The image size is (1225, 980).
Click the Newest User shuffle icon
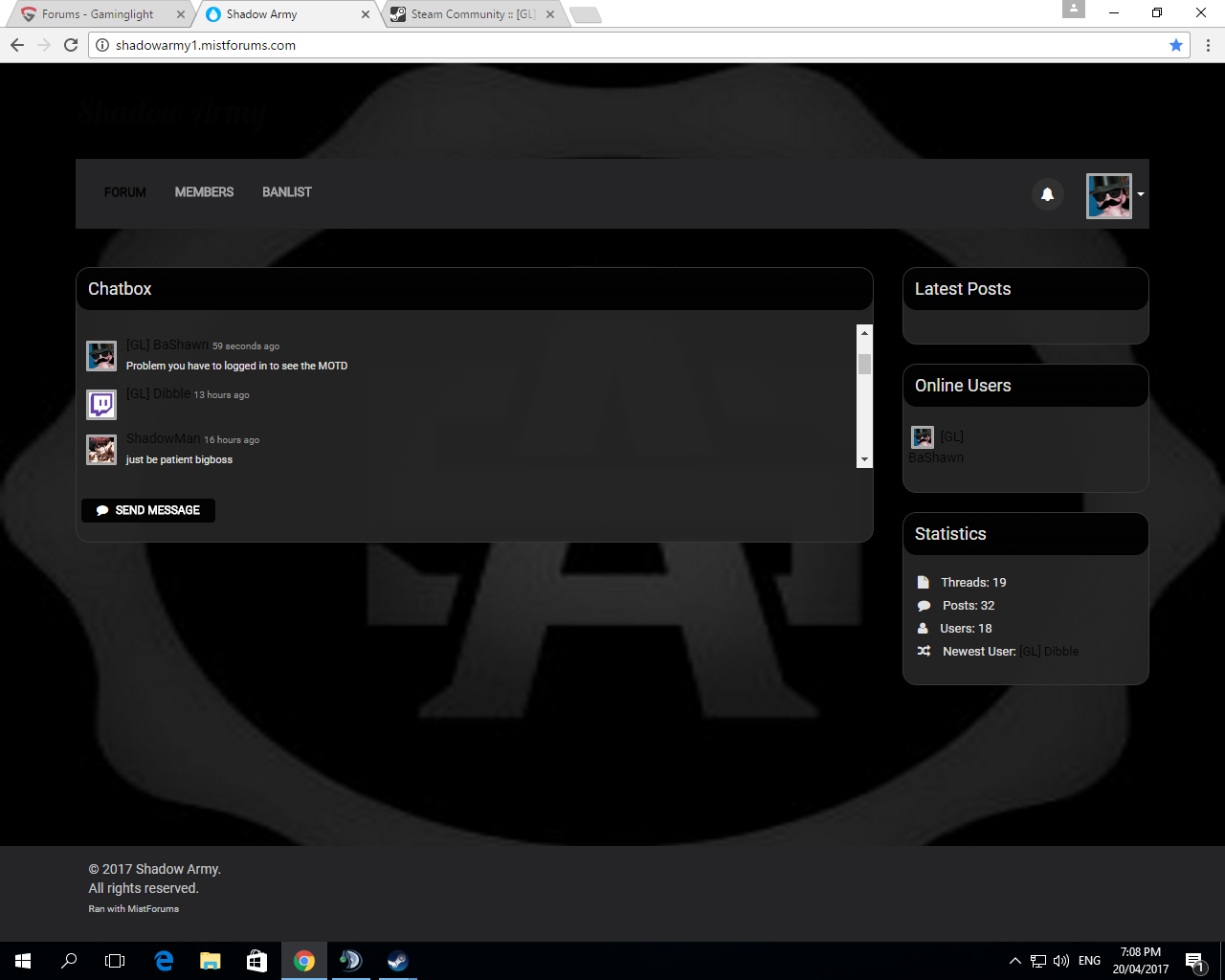point(924,652)
